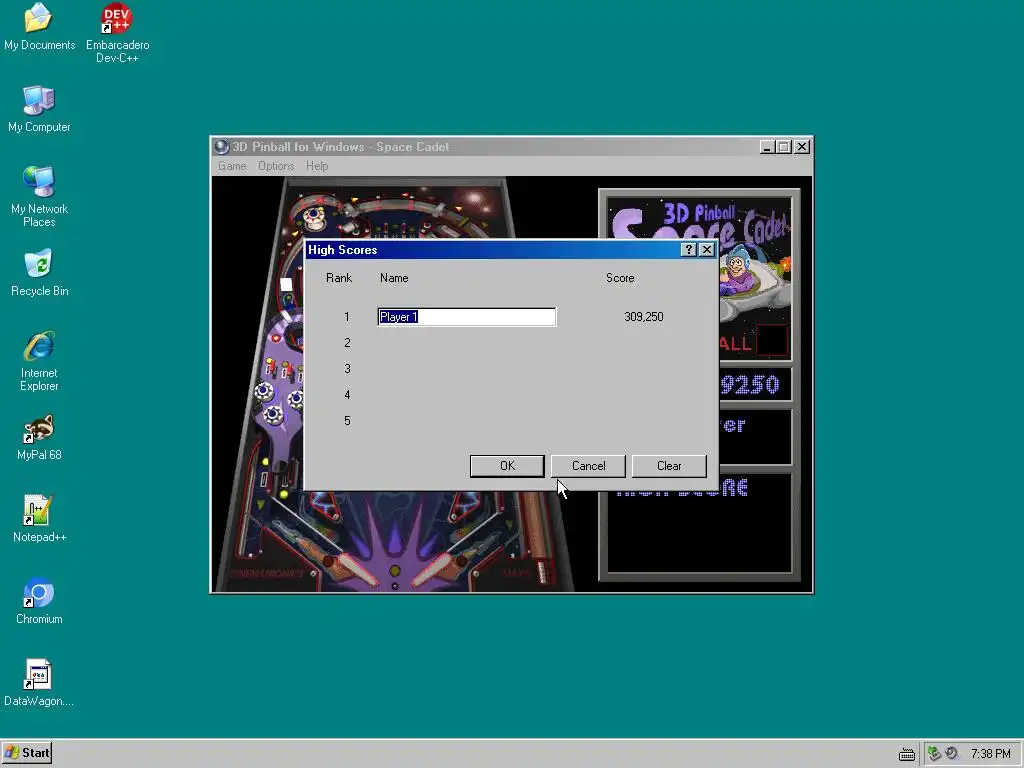This screenshot has height=768, width=1024.
Task: Open My Documents desktop icon
Action: [x=39, y=27]
